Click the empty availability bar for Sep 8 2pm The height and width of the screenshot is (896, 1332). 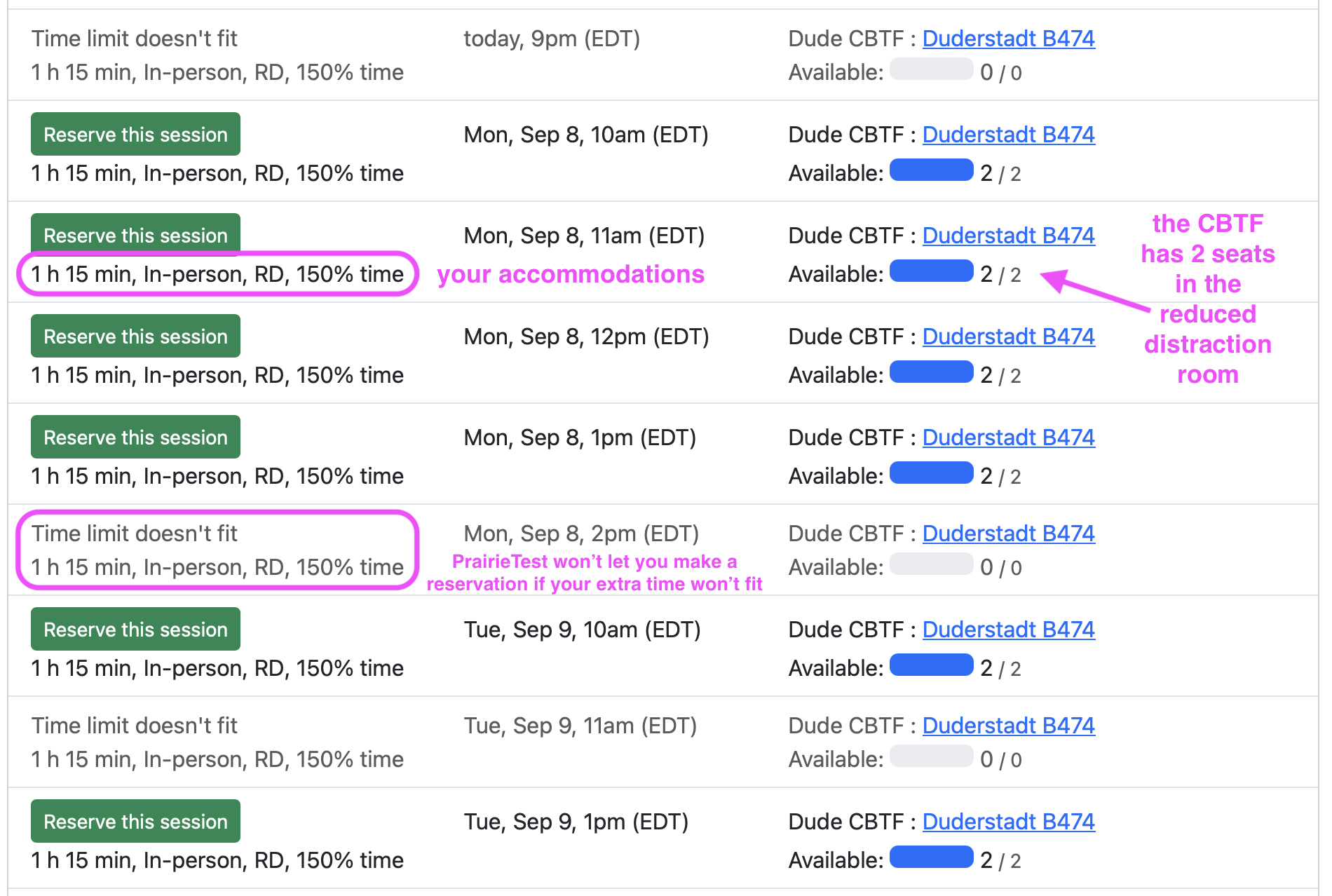pos(931,564)
